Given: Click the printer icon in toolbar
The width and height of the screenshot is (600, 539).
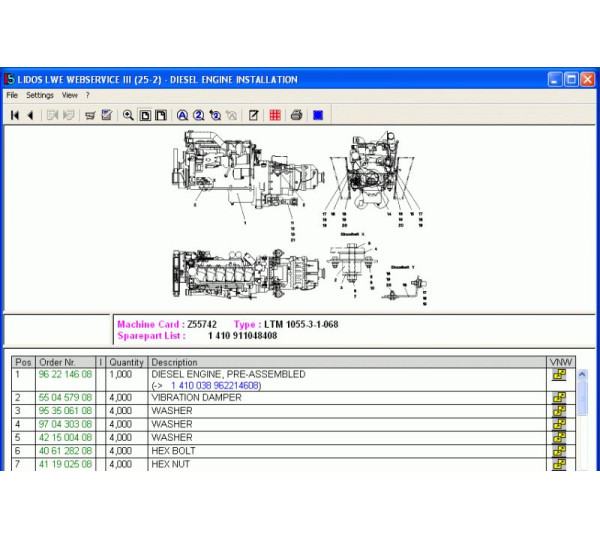Looking at the screenshot, I should (x=296, y=115).
